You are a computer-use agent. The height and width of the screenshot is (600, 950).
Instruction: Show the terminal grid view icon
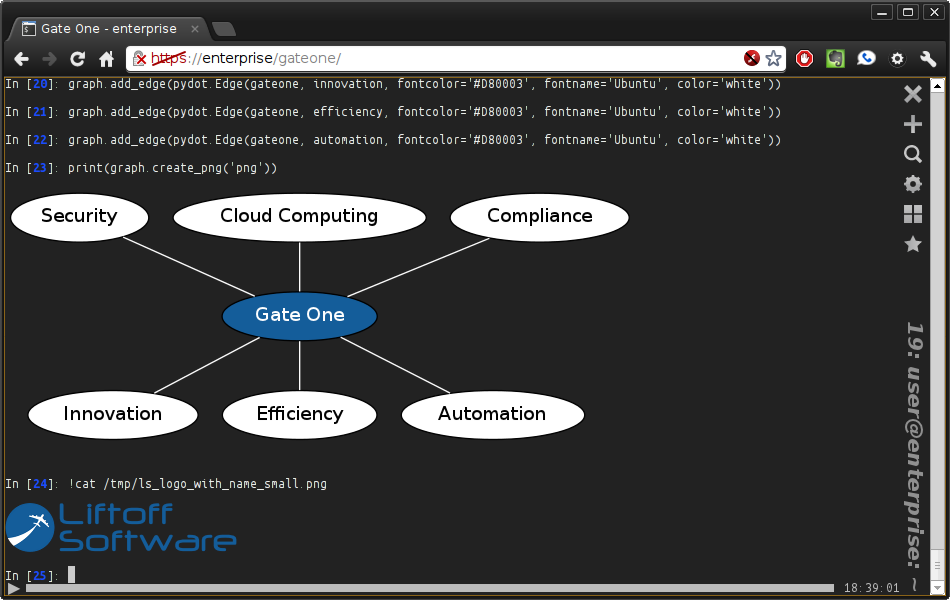click(x=912, y=214)
